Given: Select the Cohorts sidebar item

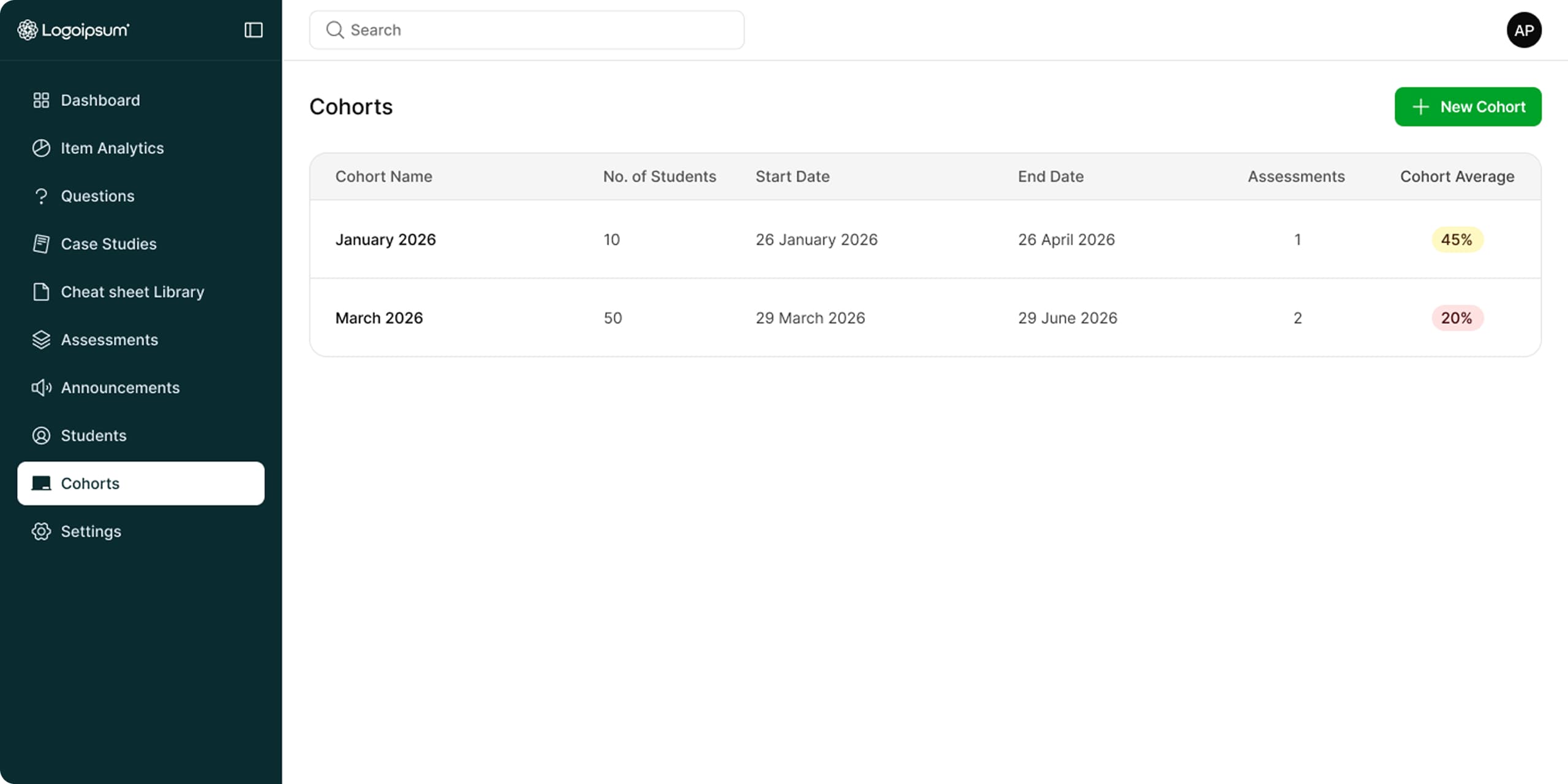Looking at the screenshot, I should point(141,483).
